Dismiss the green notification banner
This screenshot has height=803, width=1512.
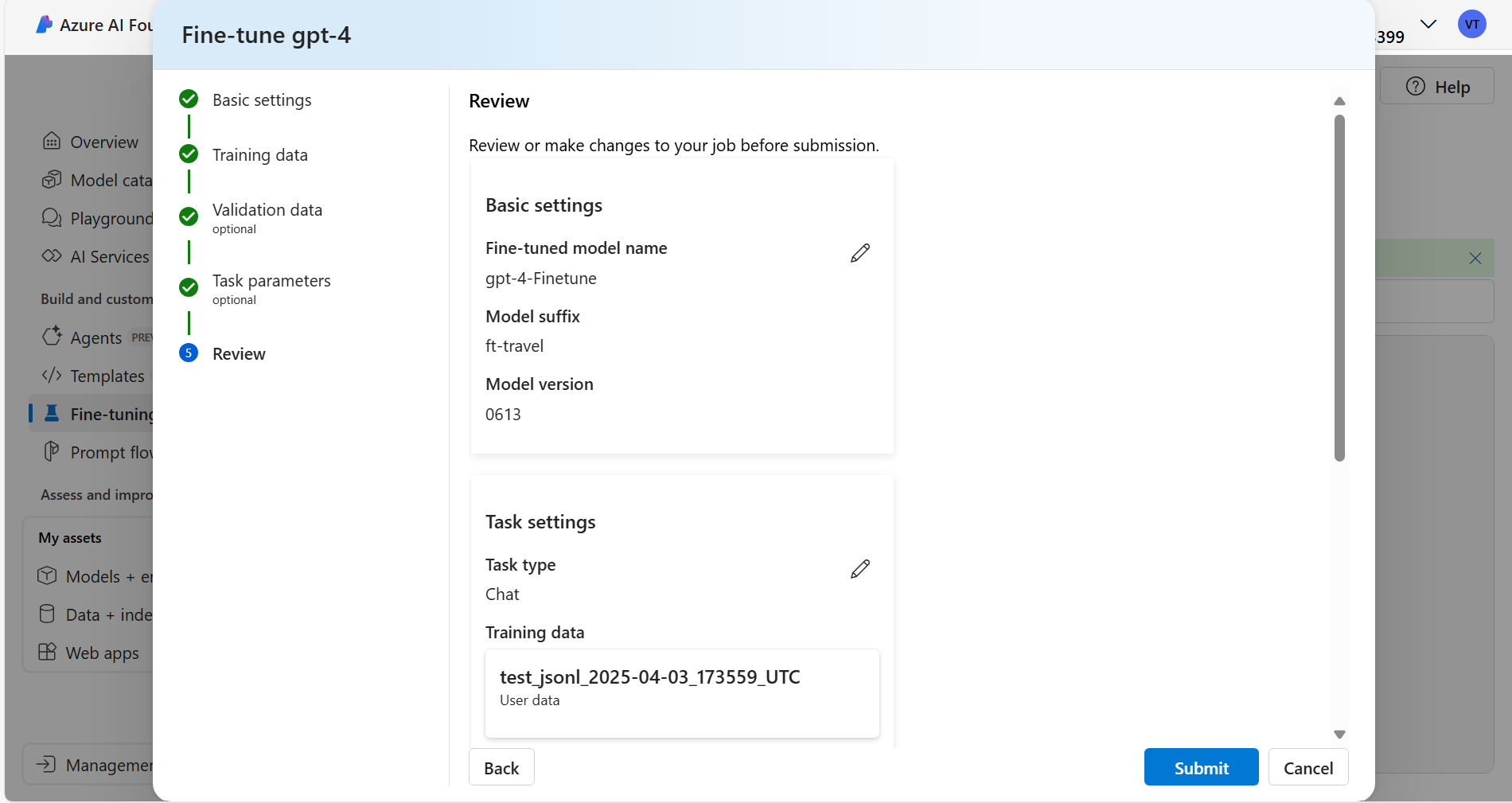tap(1475, 258)
